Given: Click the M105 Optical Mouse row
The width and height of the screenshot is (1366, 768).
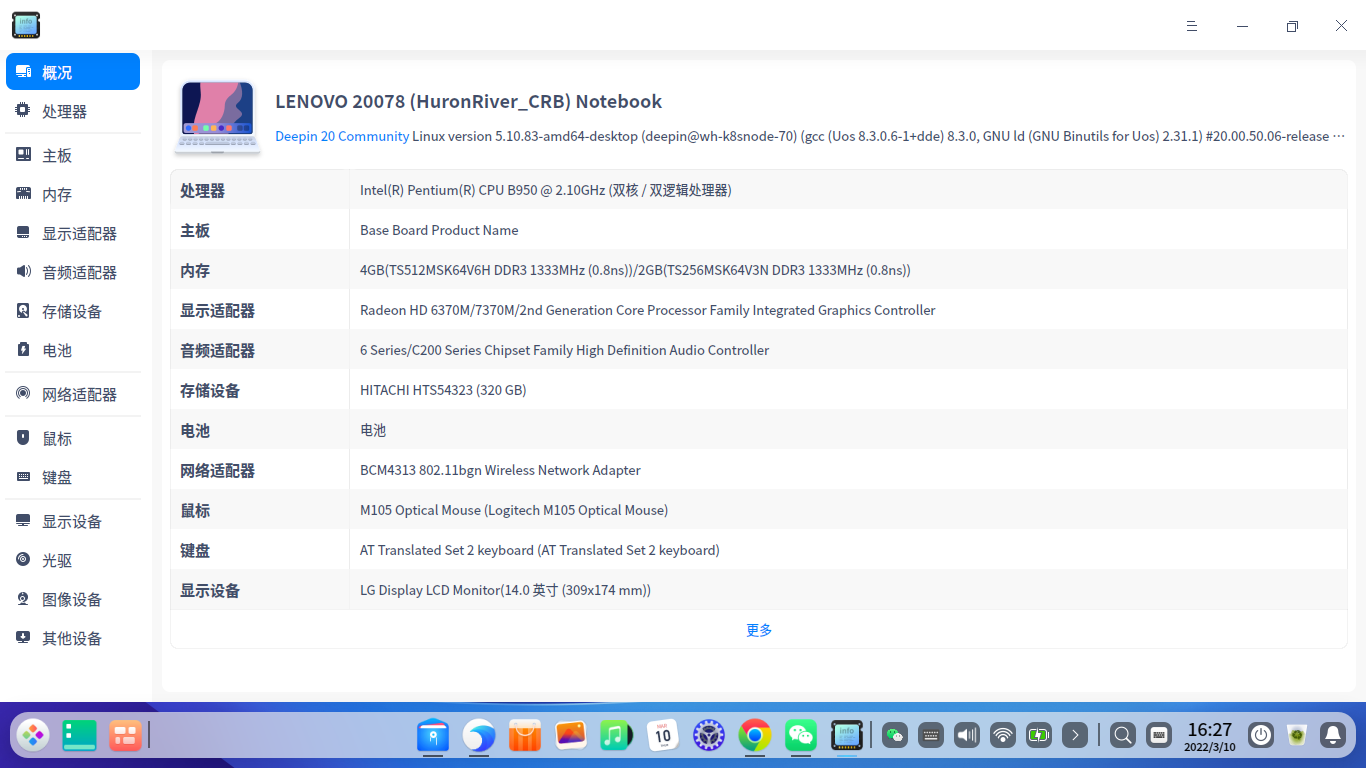Looking at the screenshot, I should pyautogui.click(x=759, y=510).
